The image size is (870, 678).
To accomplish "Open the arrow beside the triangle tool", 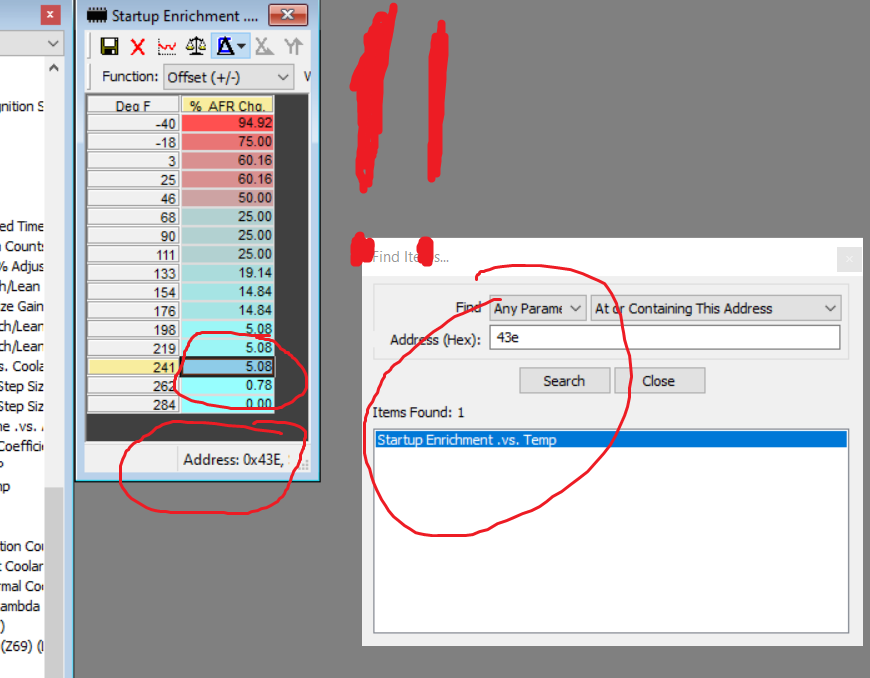I will (242, 46).
